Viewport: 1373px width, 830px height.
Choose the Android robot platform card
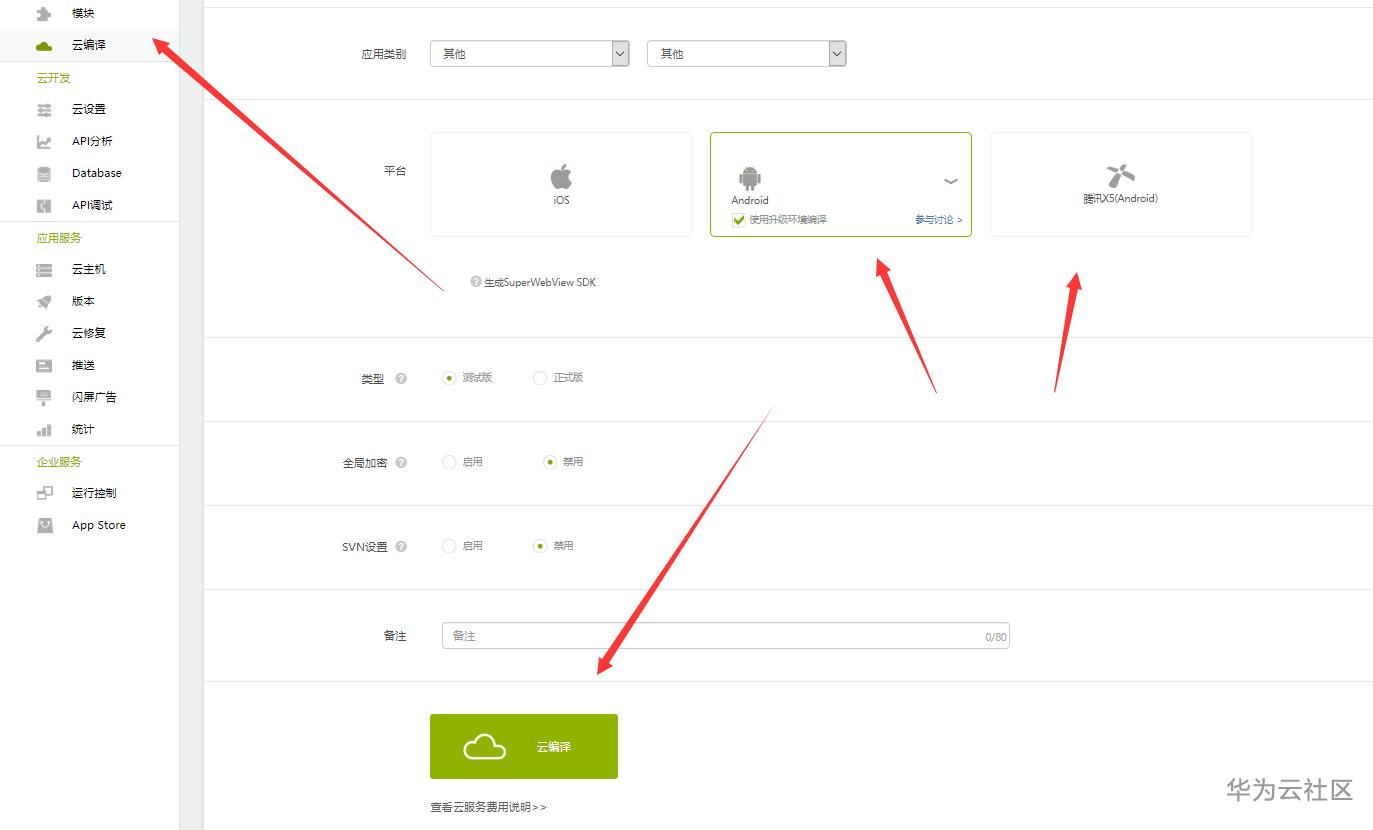pos(841,185)
